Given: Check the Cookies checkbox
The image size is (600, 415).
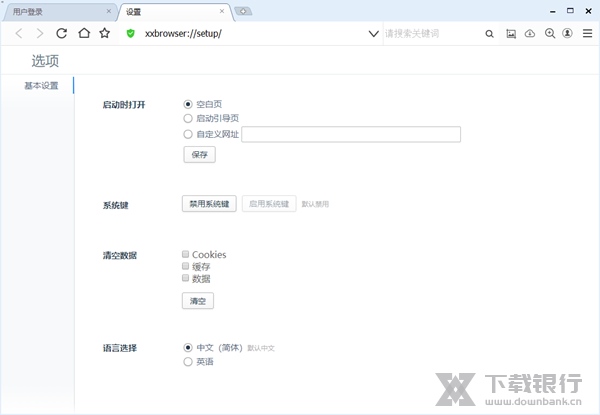Looking at the screenshot, I should [x=186, y=254].
